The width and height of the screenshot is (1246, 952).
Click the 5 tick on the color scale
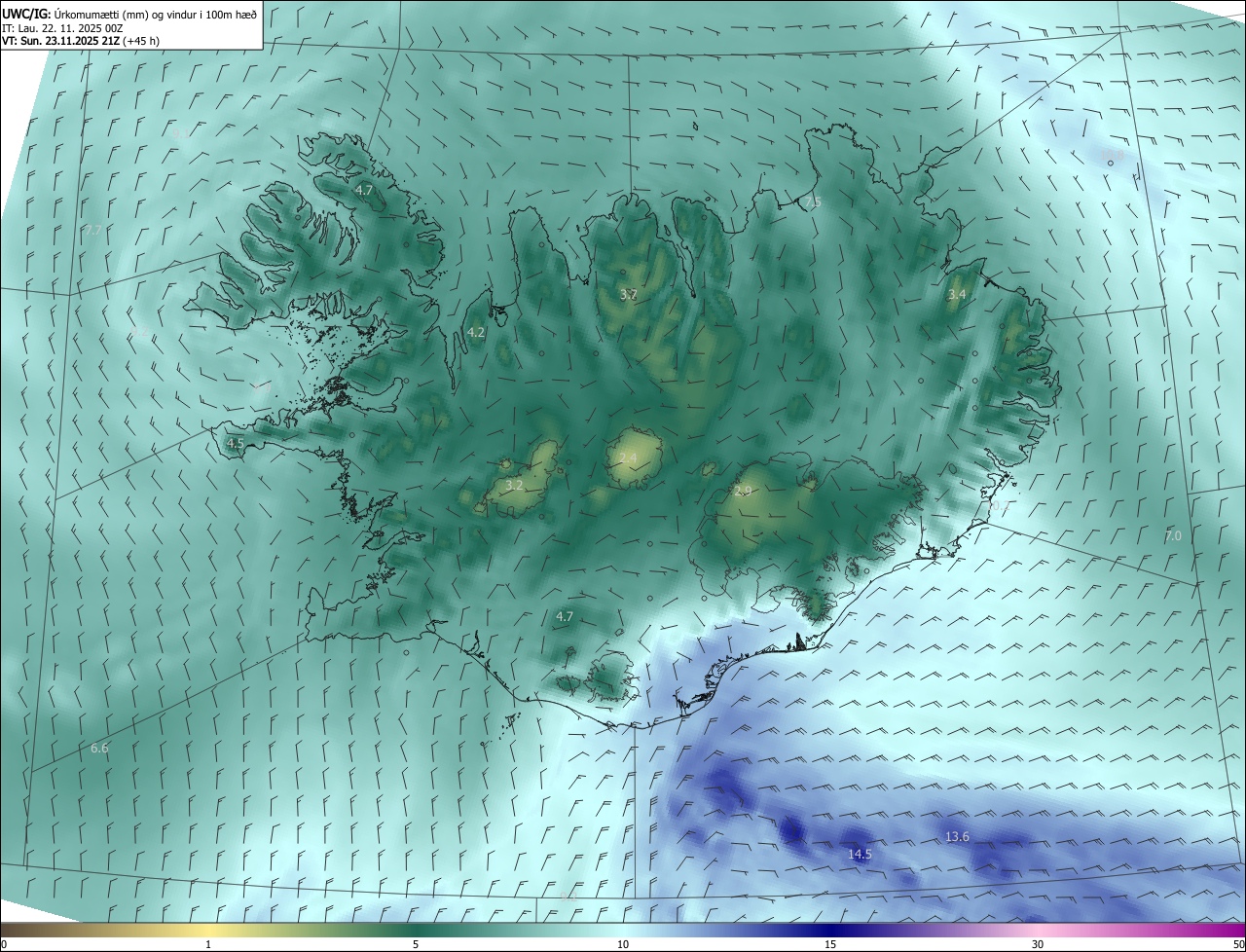416,945
